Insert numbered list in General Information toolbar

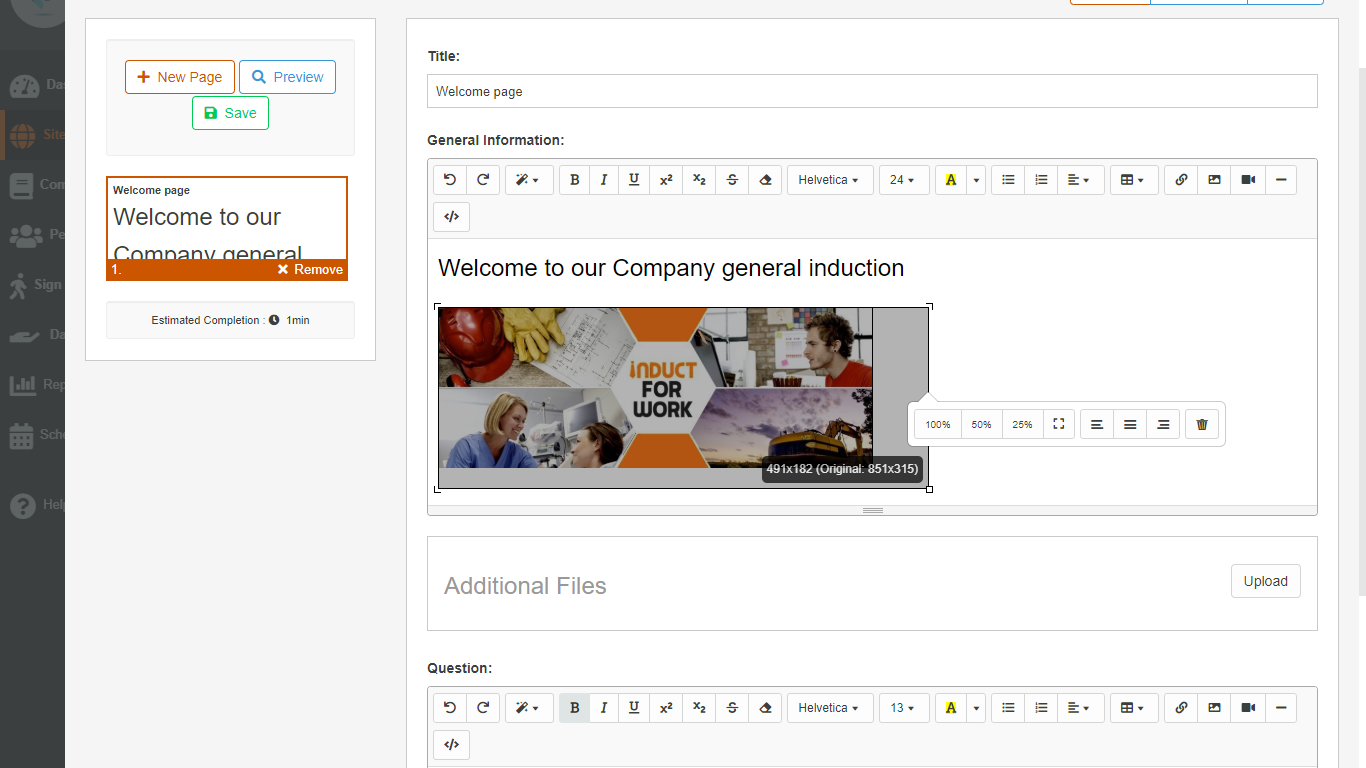[x=1041, y=180]
